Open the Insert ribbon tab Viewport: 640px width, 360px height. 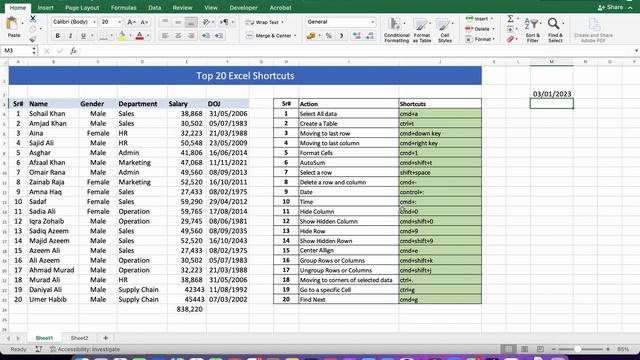click(x=45, y=8)
